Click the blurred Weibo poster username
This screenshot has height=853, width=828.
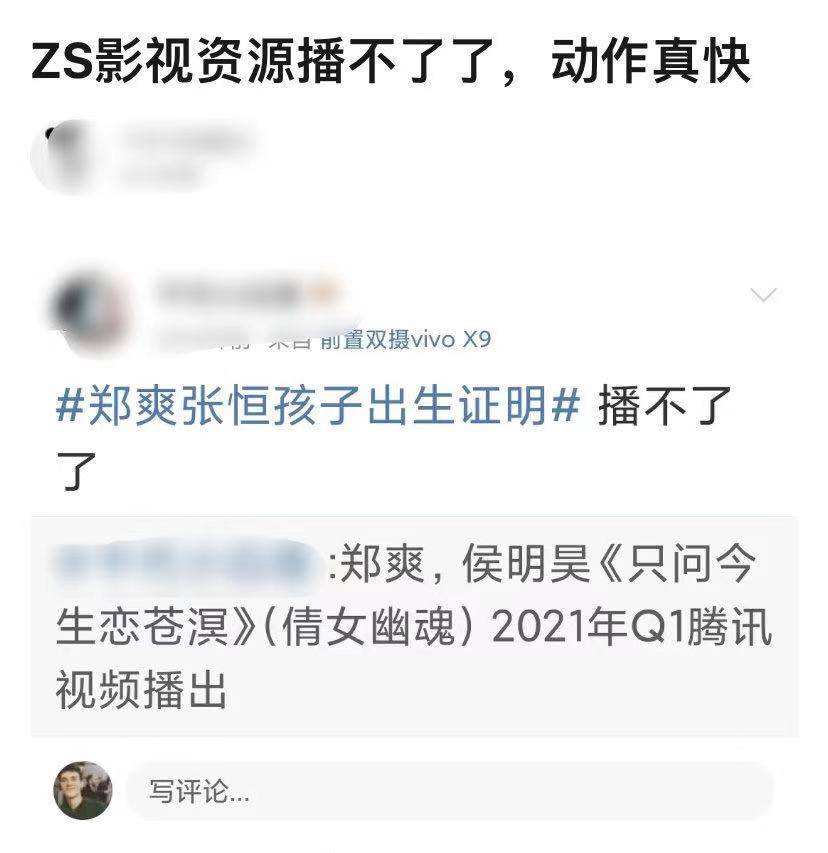pos(230,293)
